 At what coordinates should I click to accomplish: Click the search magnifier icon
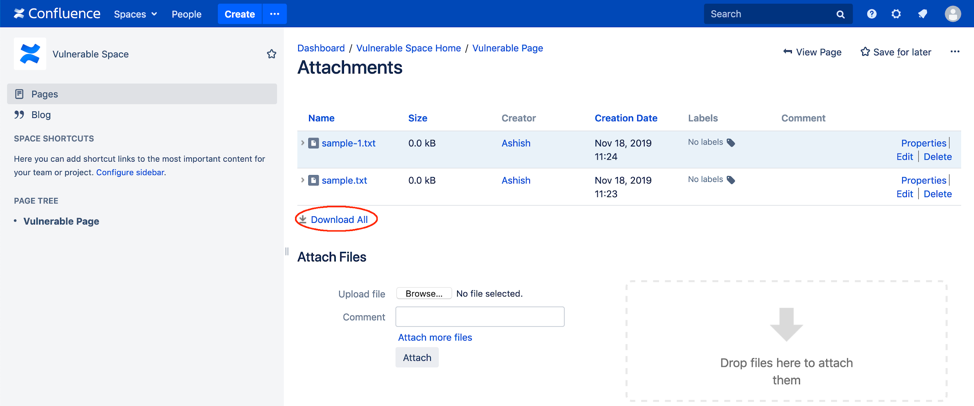point(840,14)
